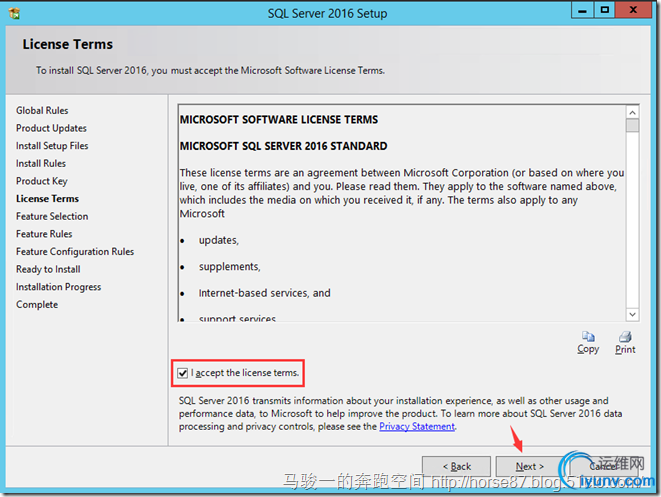Select Feature Rules step in sidebar
Image resolution: width=661 pixels, height=497 pixels.
click(x=44, y=234)
